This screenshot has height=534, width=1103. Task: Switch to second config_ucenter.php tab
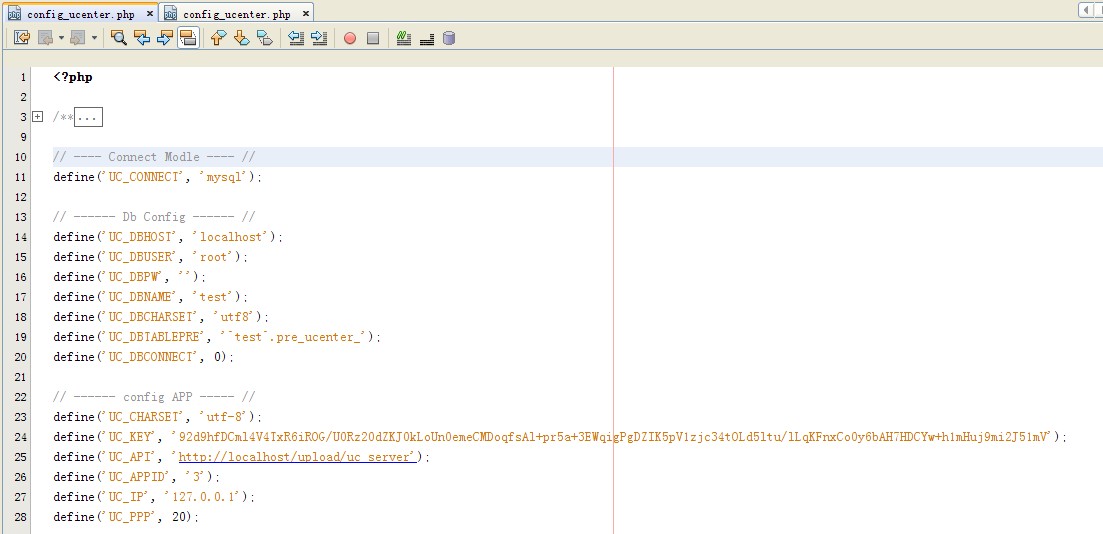[x=236, y=14]
